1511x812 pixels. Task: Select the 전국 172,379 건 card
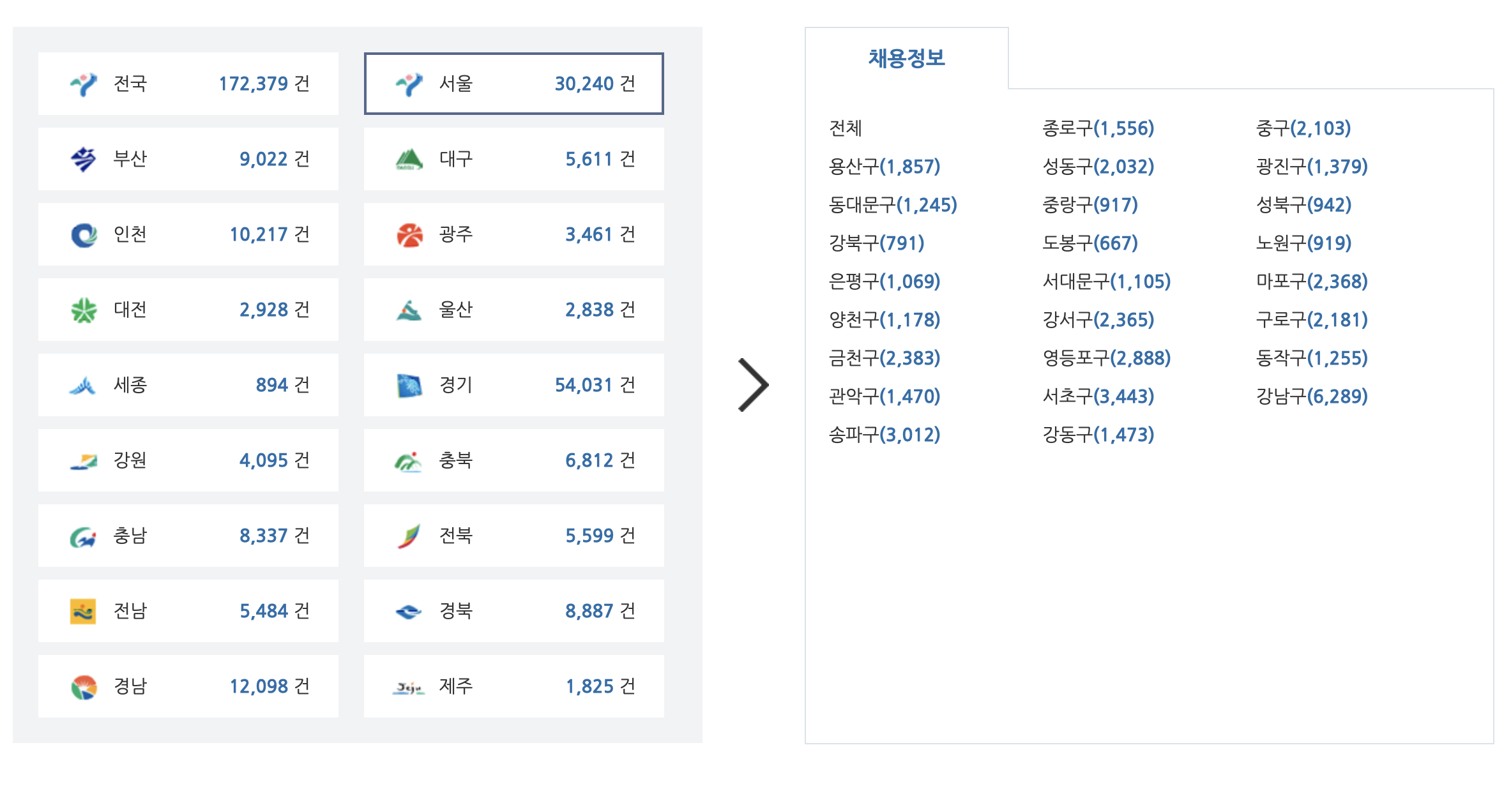pyautogui.click(x=188, y=84)
